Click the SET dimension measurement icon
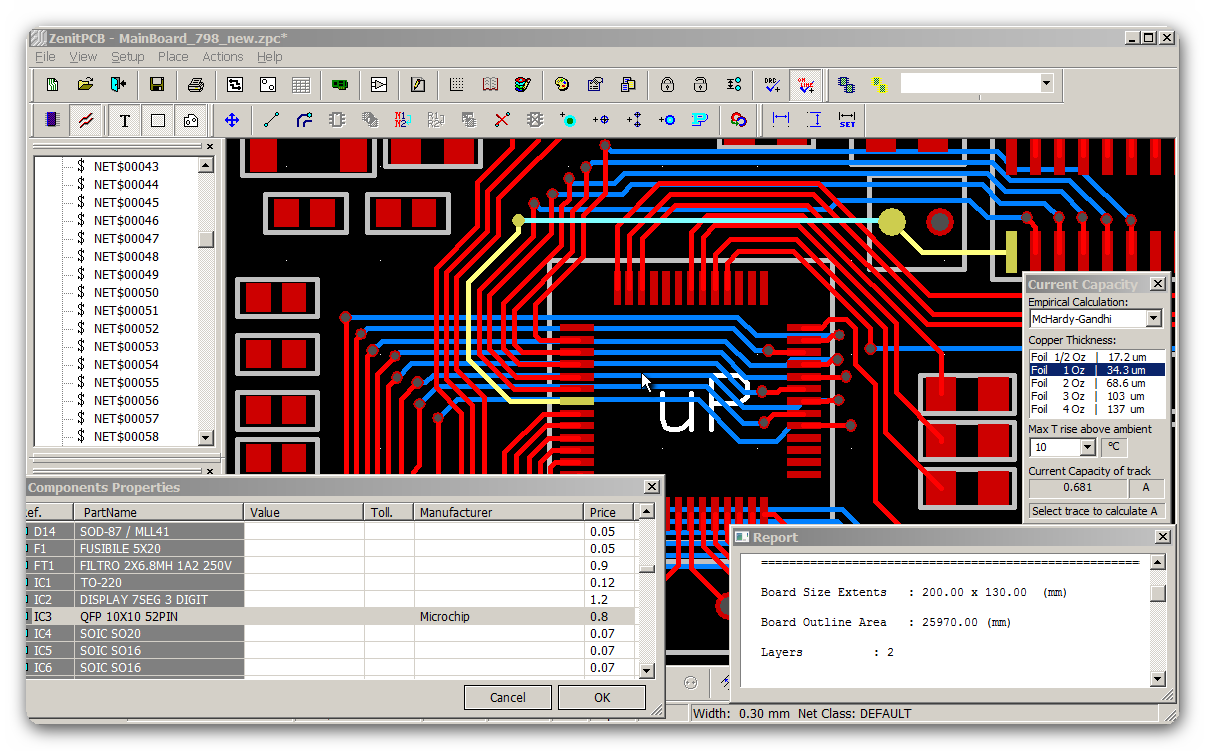Screen dimensions: 1206x751 click(x=847, y=121)
